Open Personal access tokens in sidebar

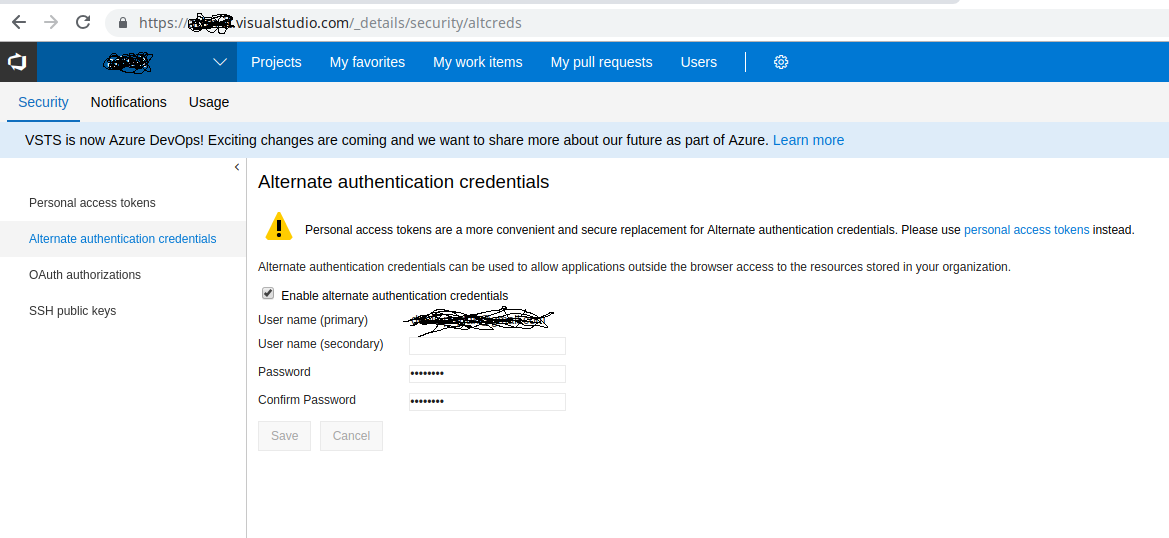tap(92, 203)
